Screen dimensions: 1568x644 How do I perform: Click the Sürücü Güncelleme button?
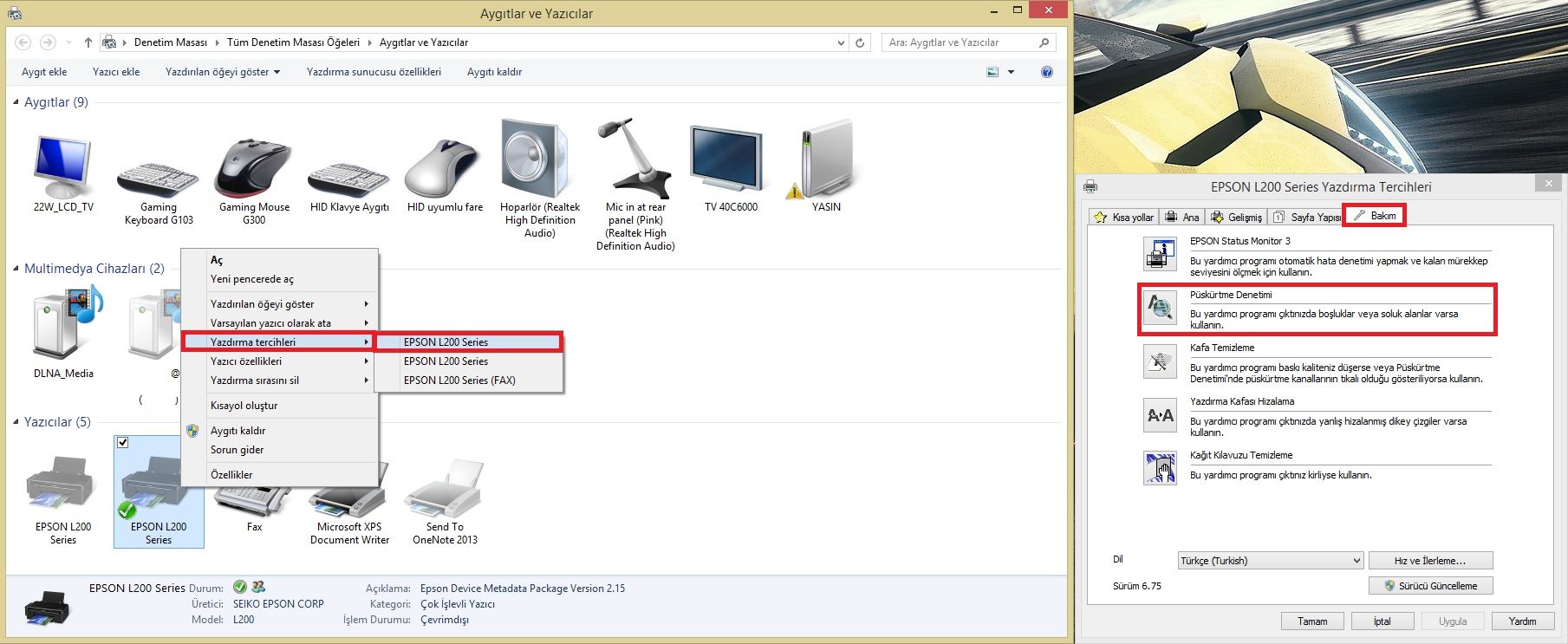pyautogui.click(x=1430, y=586)
